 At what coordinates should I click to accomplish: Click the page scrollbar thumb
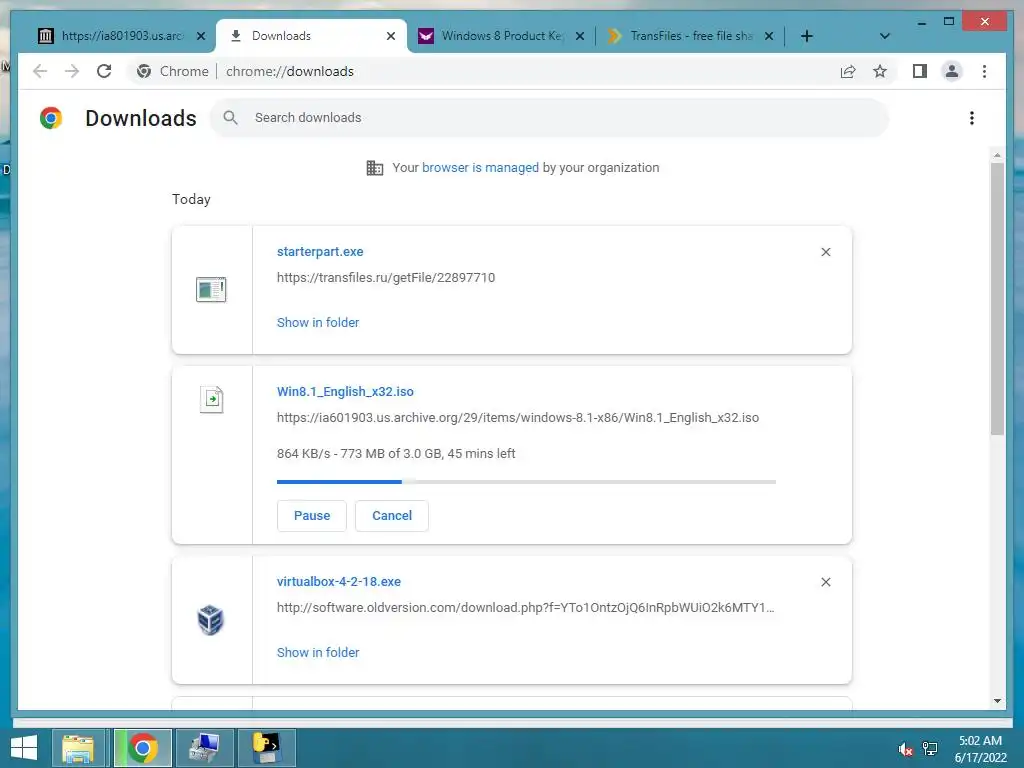997,298
